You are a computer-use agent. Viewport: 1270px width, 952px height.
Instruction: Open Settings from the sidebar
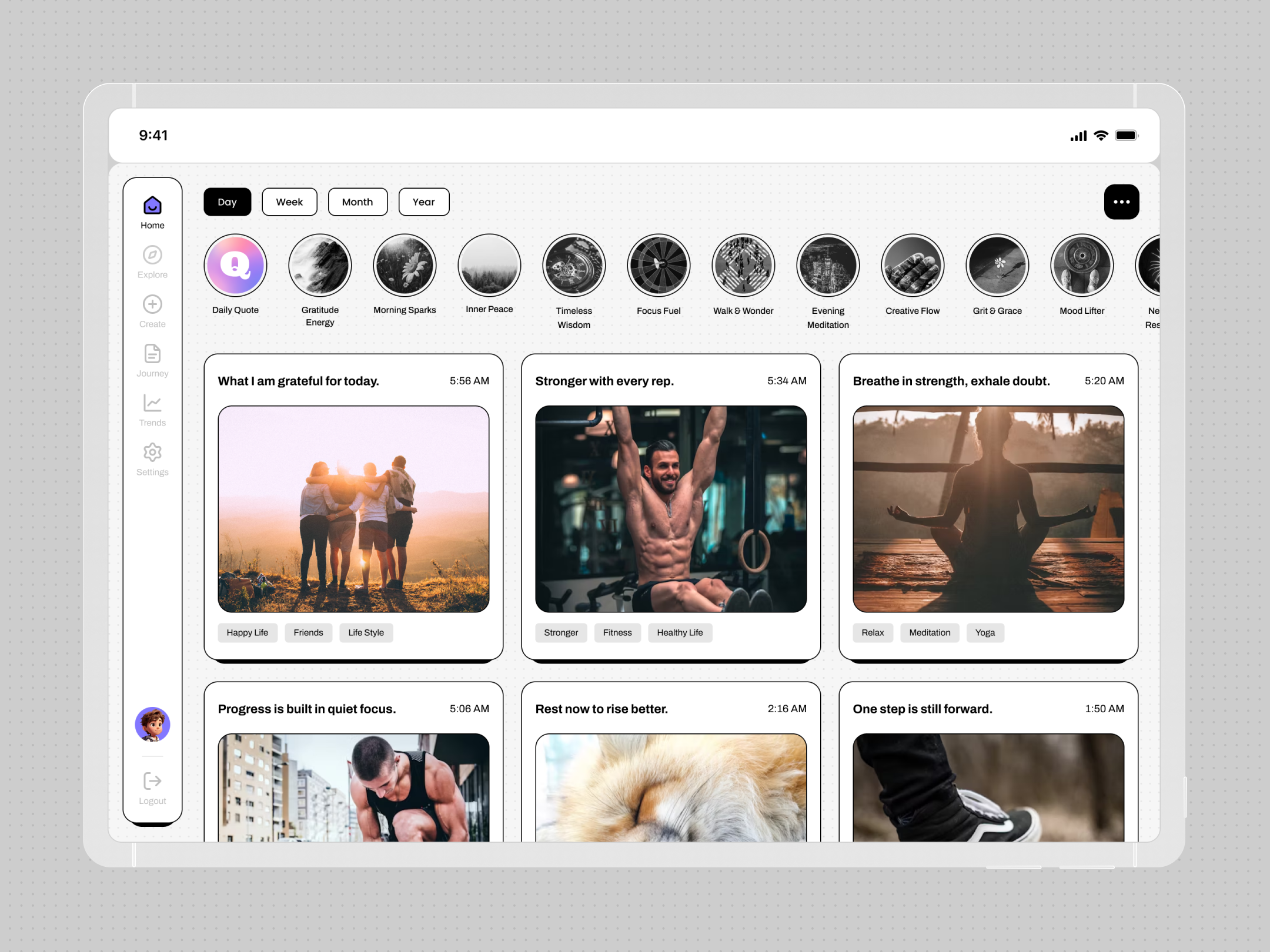click(x=152, y=452)
